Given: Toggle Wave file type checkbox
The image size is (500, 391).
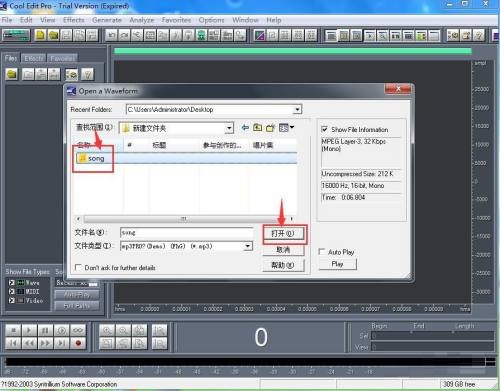Looking at the screenshot, I should pyautogui.click(x=12, y=283).
